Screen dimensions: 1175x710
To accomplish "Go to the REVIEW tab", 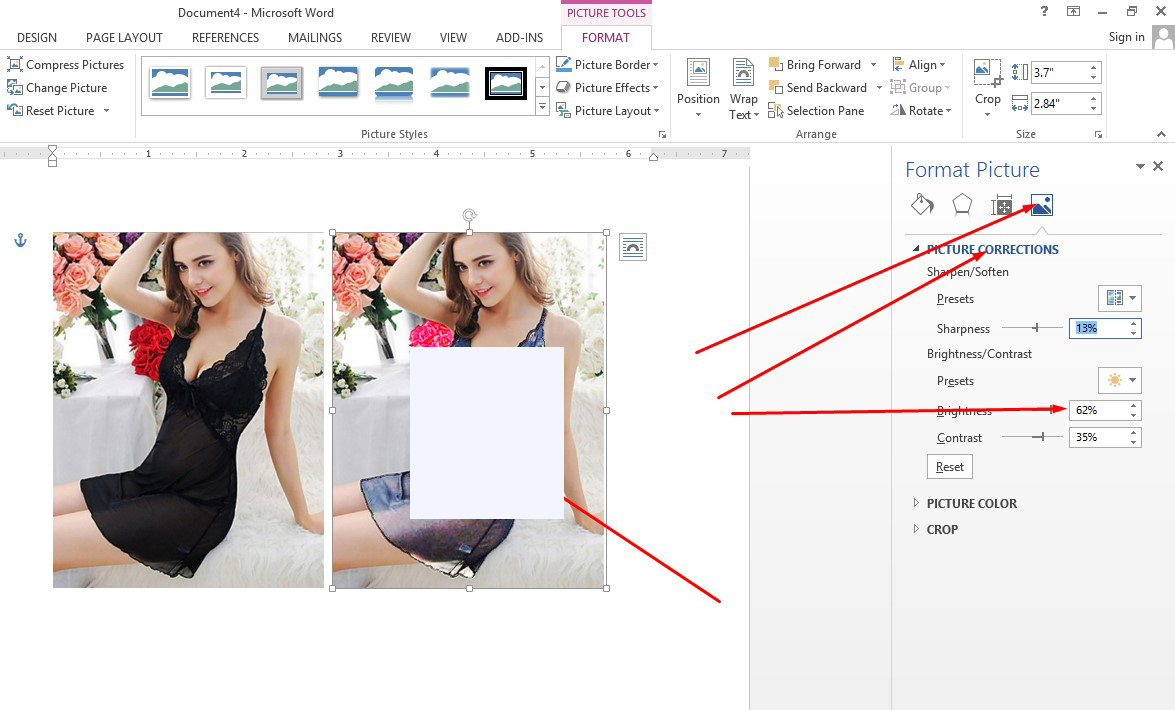I will [x=391, y=37].
